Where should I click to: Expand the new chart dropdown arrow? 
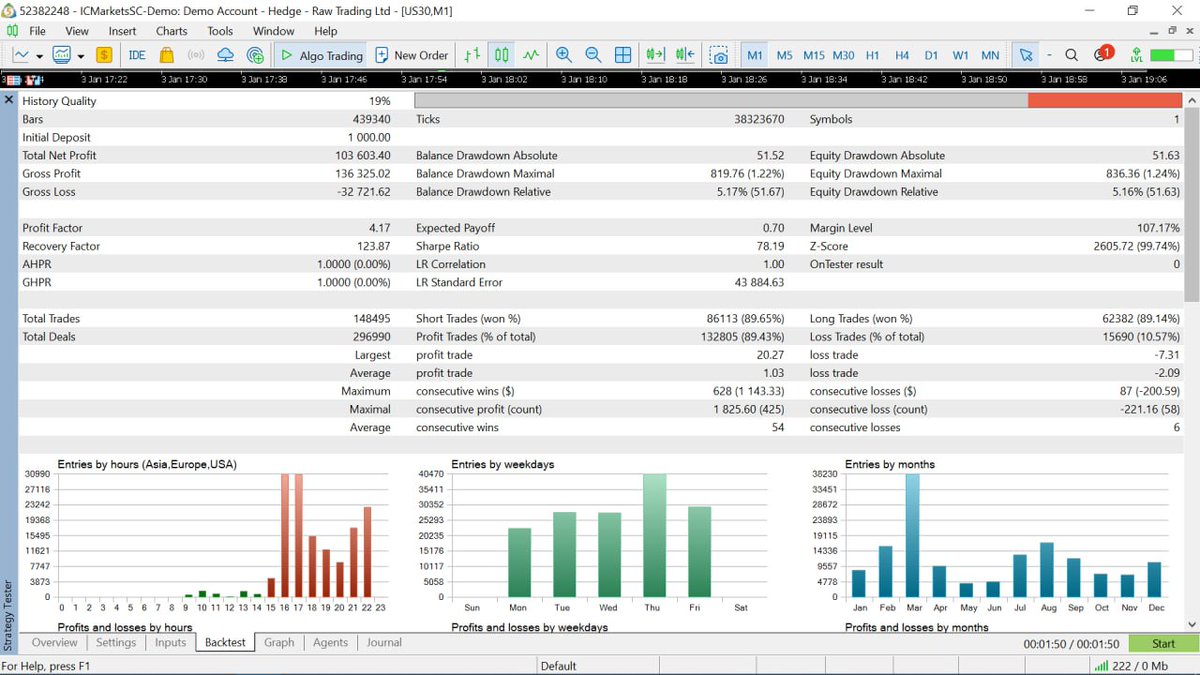pyautogui.click(x=39, y=55)
